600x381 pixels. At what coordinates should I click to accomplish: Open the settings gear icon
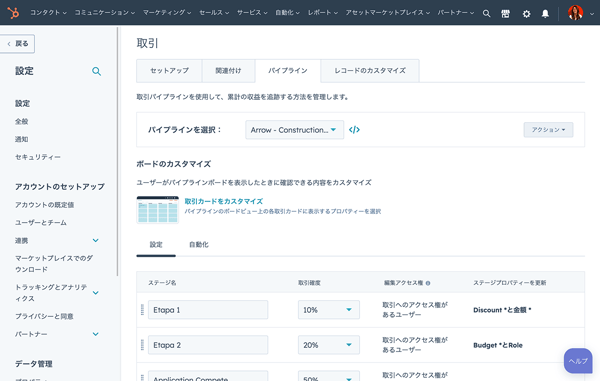pyautogui.click(x=527, y=14)
